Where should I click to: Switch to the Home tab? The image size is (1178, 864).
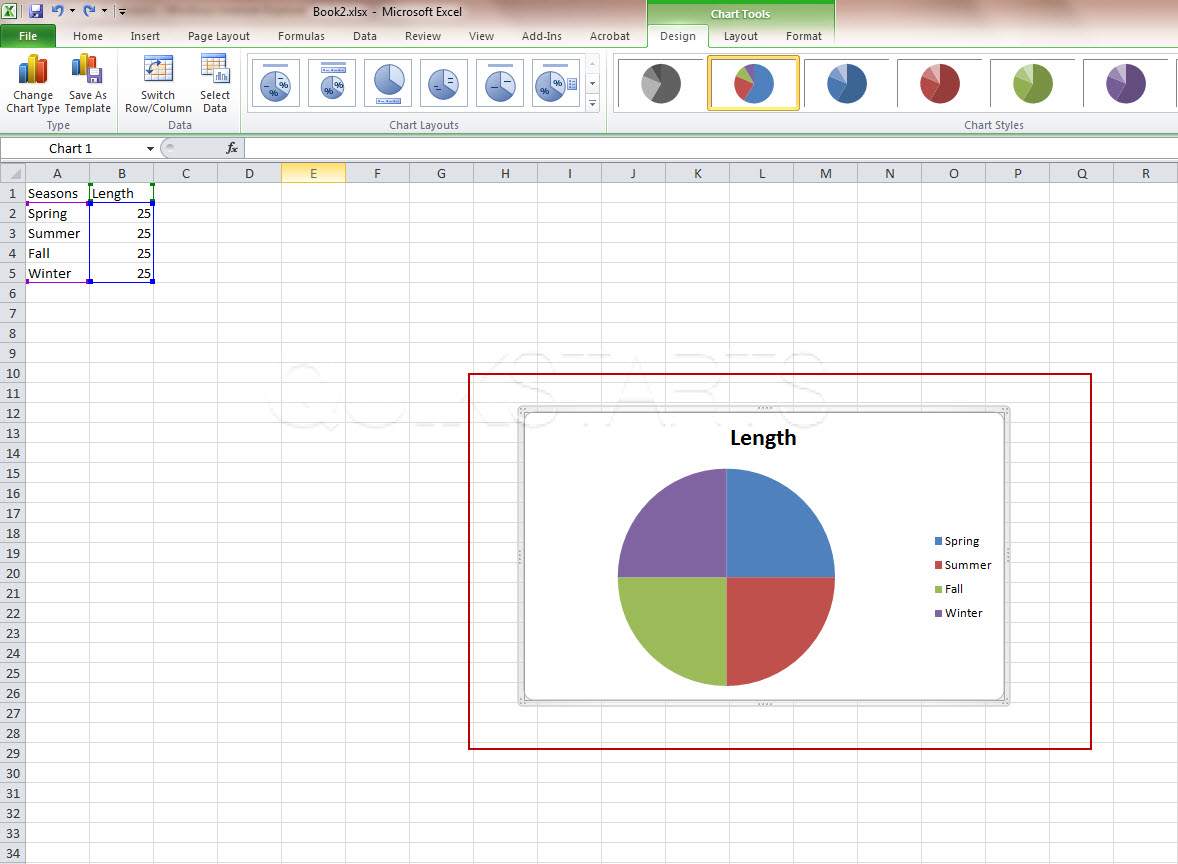click(x=88, y=36)
